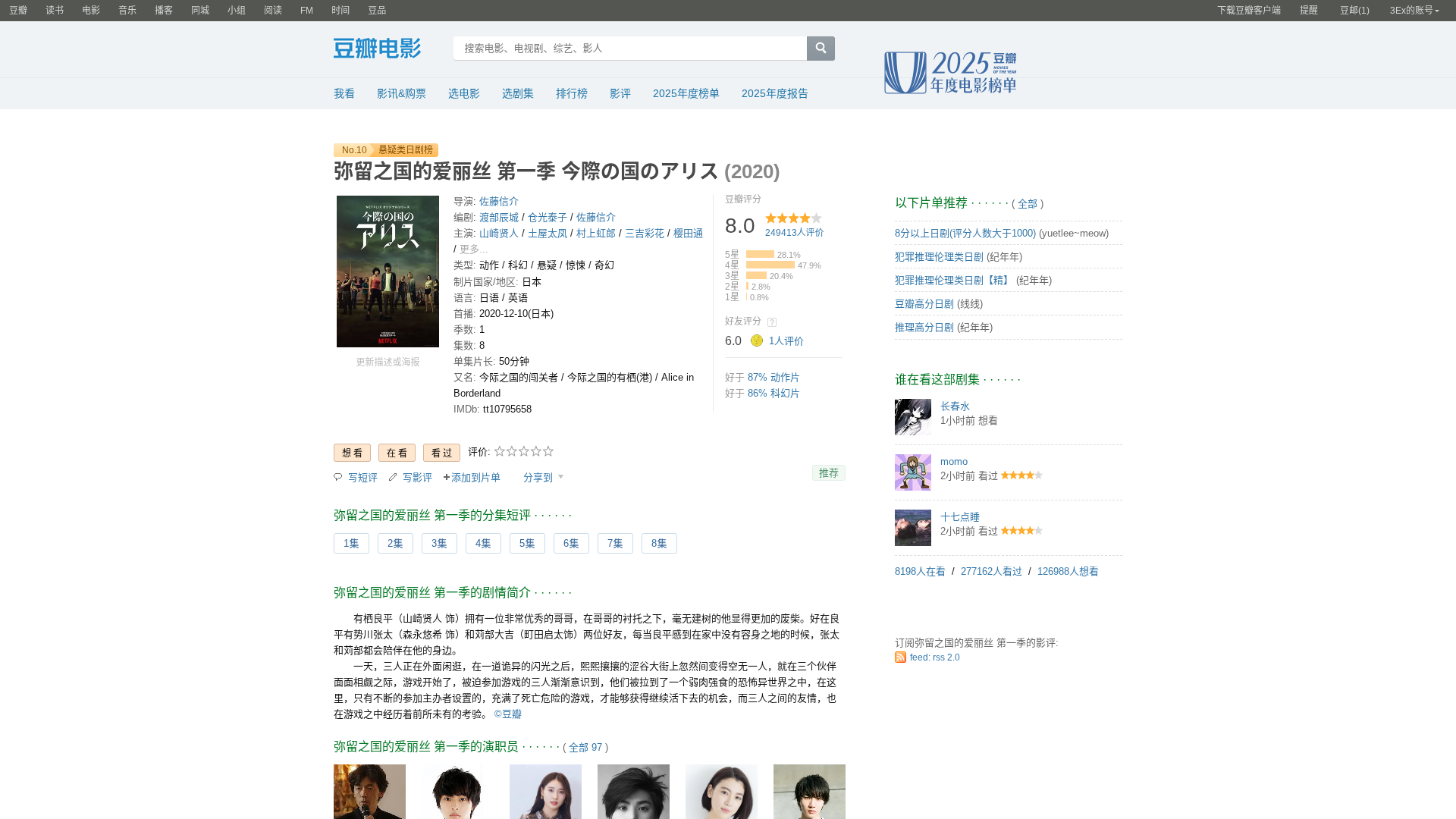The width and height of the screenshot is (1456, 819).
Task: Open 豆邮(1) inbox in top bar
Action: click(x=1354, y=11)
